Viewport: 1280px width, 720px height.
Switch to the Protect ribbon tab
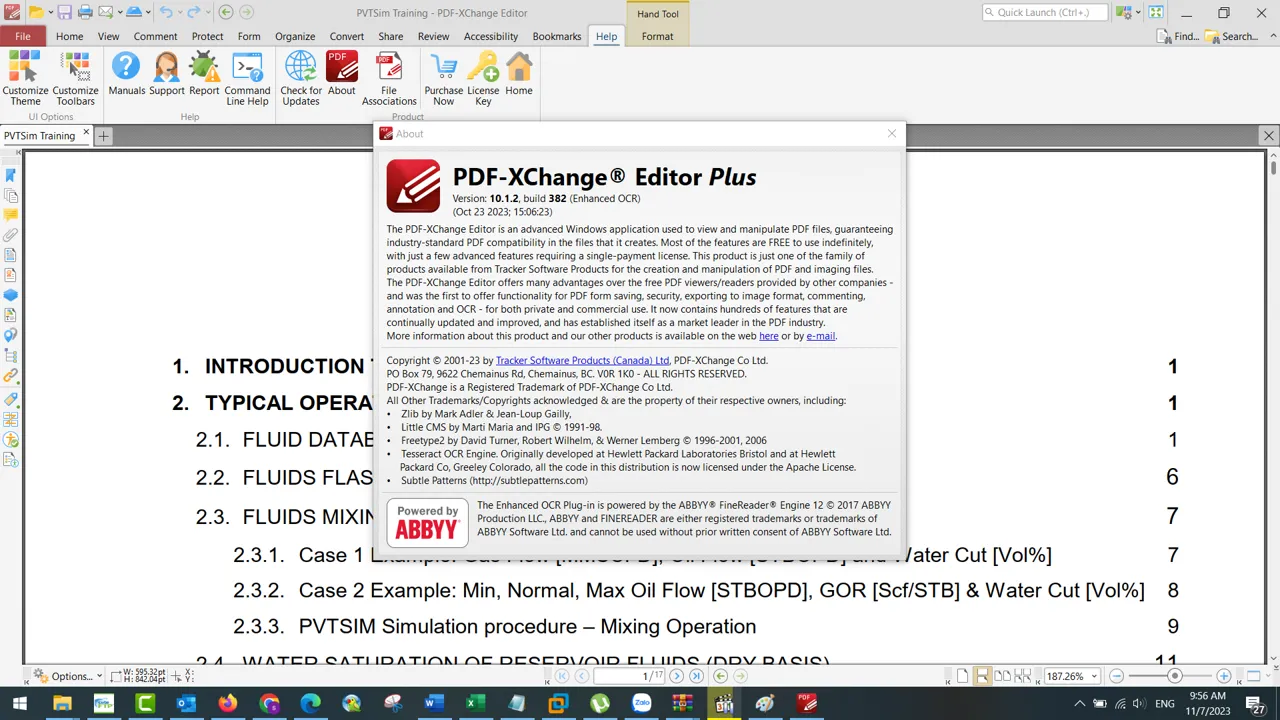click(x=207, y=36)
